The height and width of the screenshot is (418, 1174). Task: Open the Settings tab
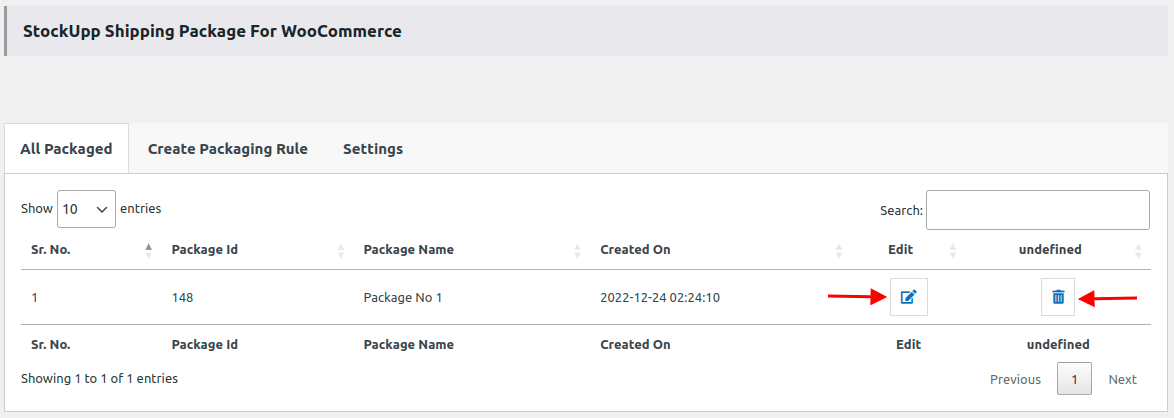pyautogui.click(x=373, y=149)
